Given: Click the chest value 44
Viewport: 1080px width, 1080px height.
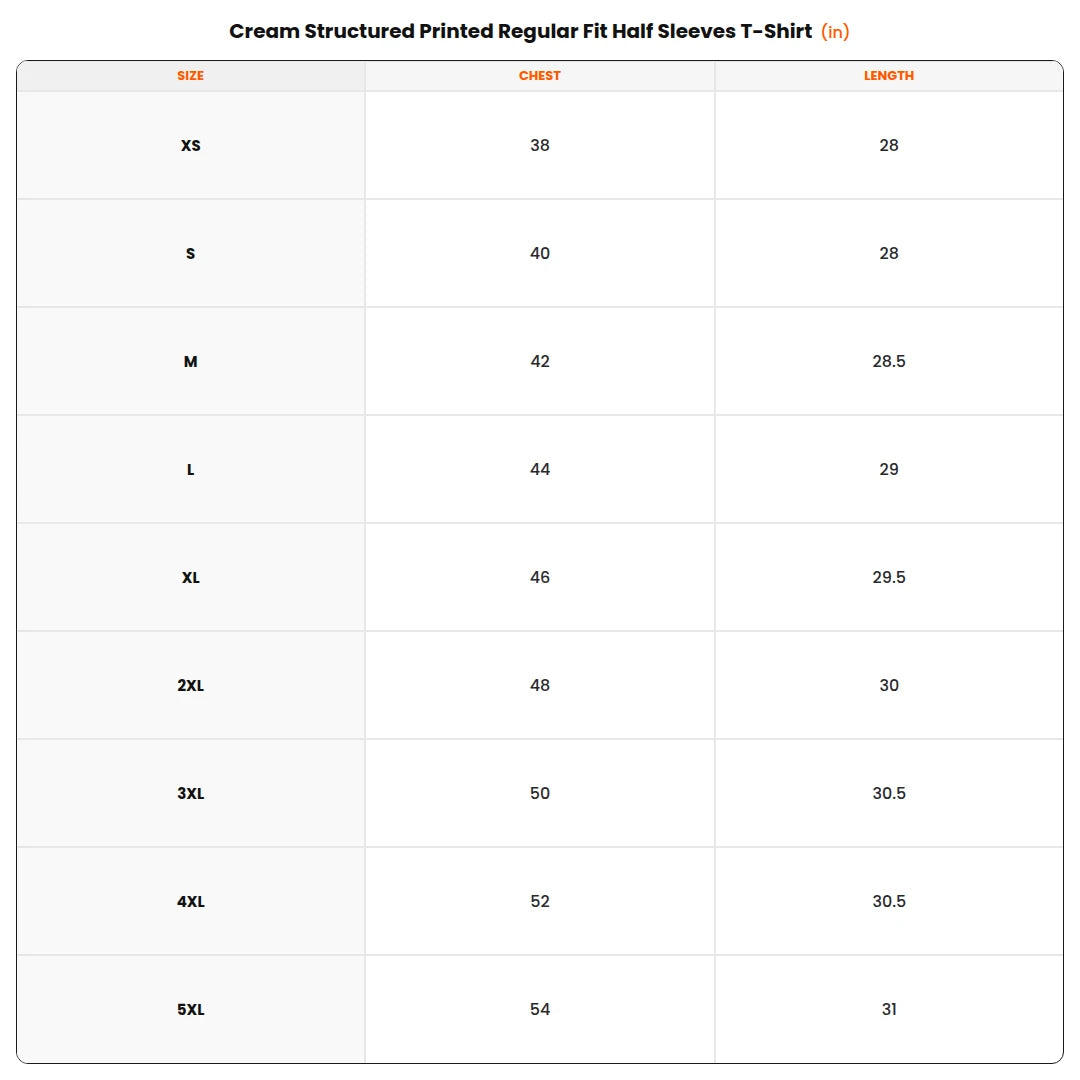Looking at the screenshot, I should click(540, 469).
